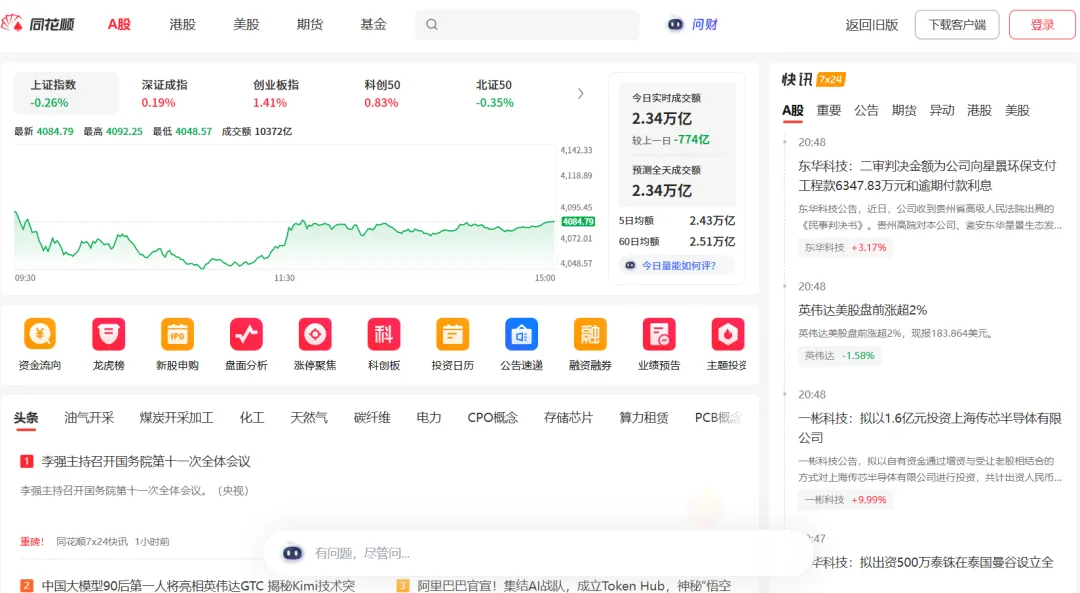Screen dimensions: 1080x593
Task: Select 电力 category tab
Action: click(x=428, y=417)
